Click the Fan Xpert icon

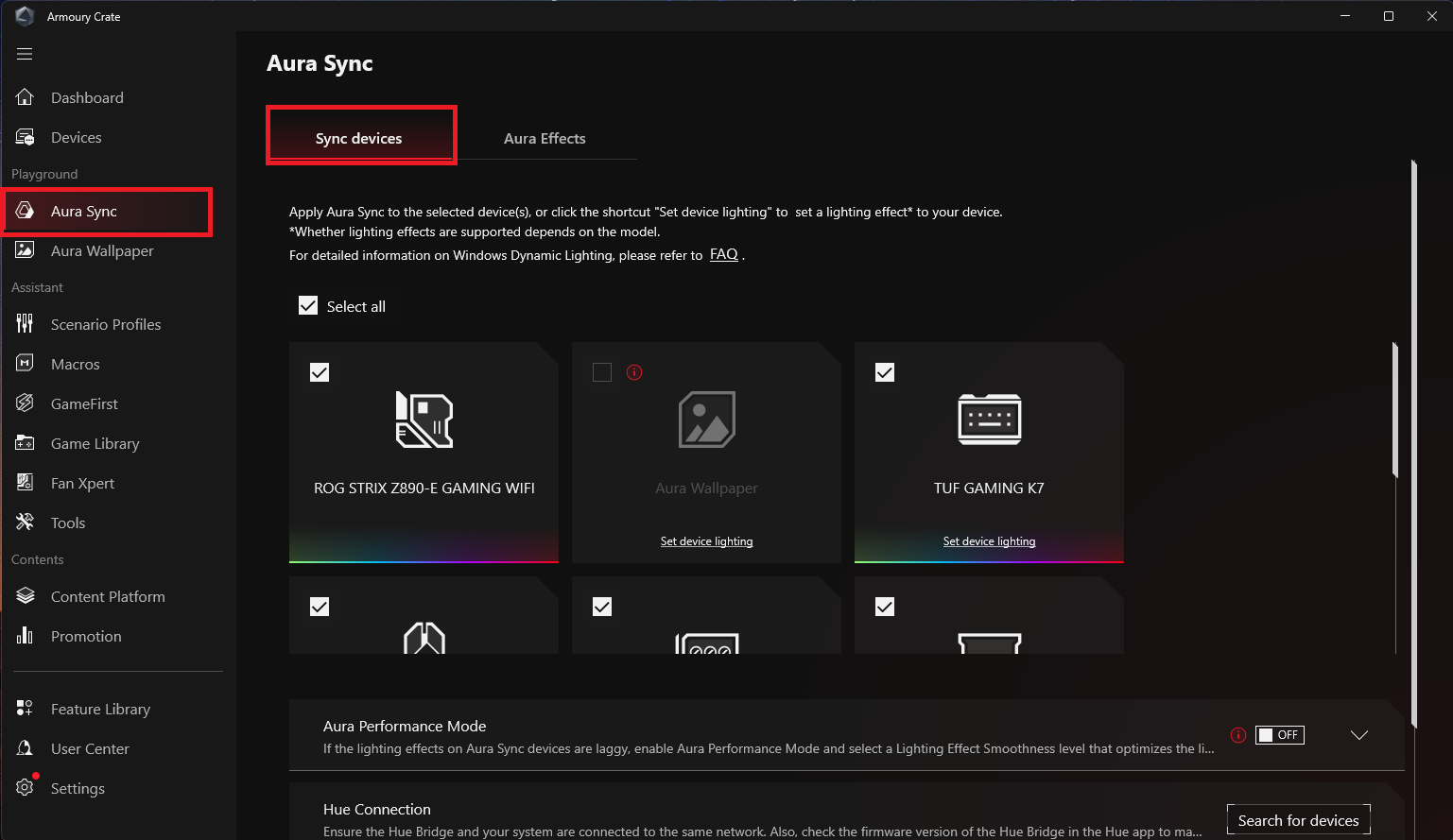[x=26, y=483]
